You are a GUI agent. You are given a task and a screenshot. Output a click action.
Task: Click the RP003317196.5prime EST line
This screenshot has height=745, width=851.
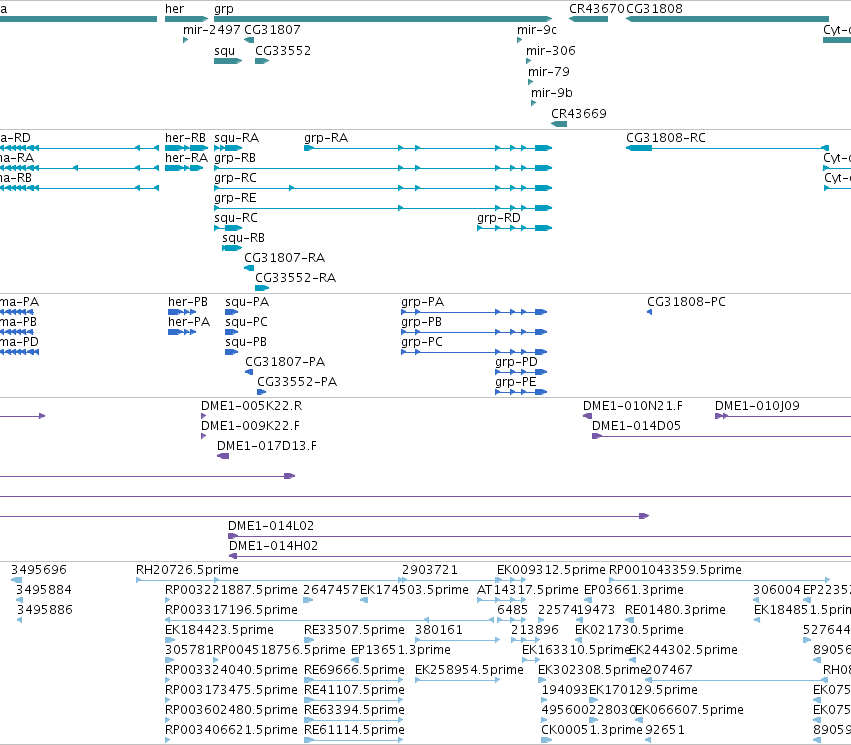click(330, 620)
